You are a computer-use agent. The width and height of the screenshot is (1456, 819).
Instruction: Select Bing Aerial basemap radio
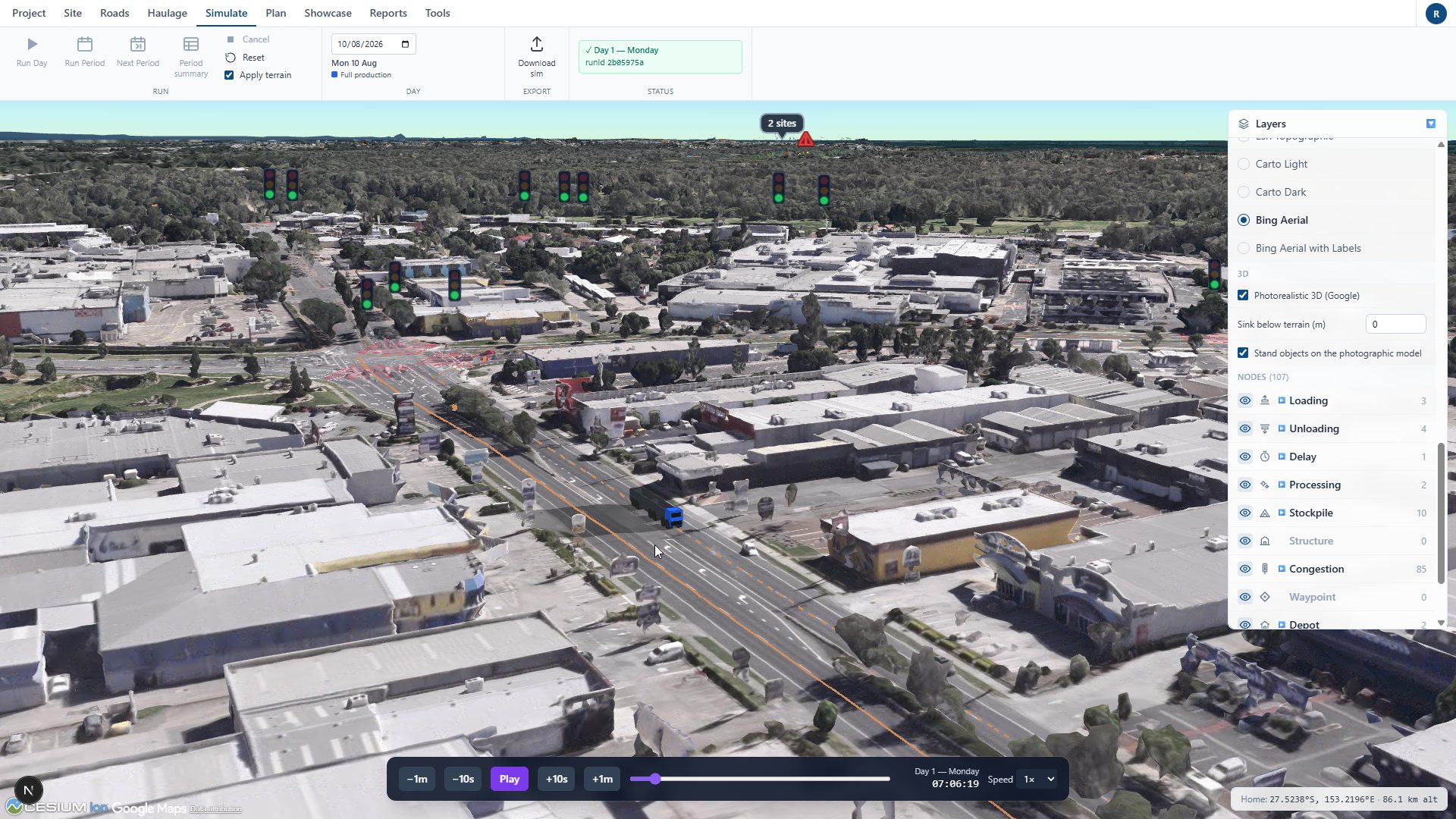[x=1244, y=220]
